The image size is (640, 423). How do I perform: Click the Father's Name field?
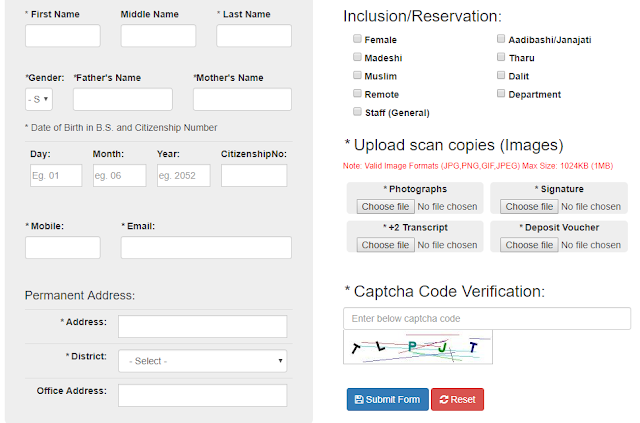(x=123, y=99)
